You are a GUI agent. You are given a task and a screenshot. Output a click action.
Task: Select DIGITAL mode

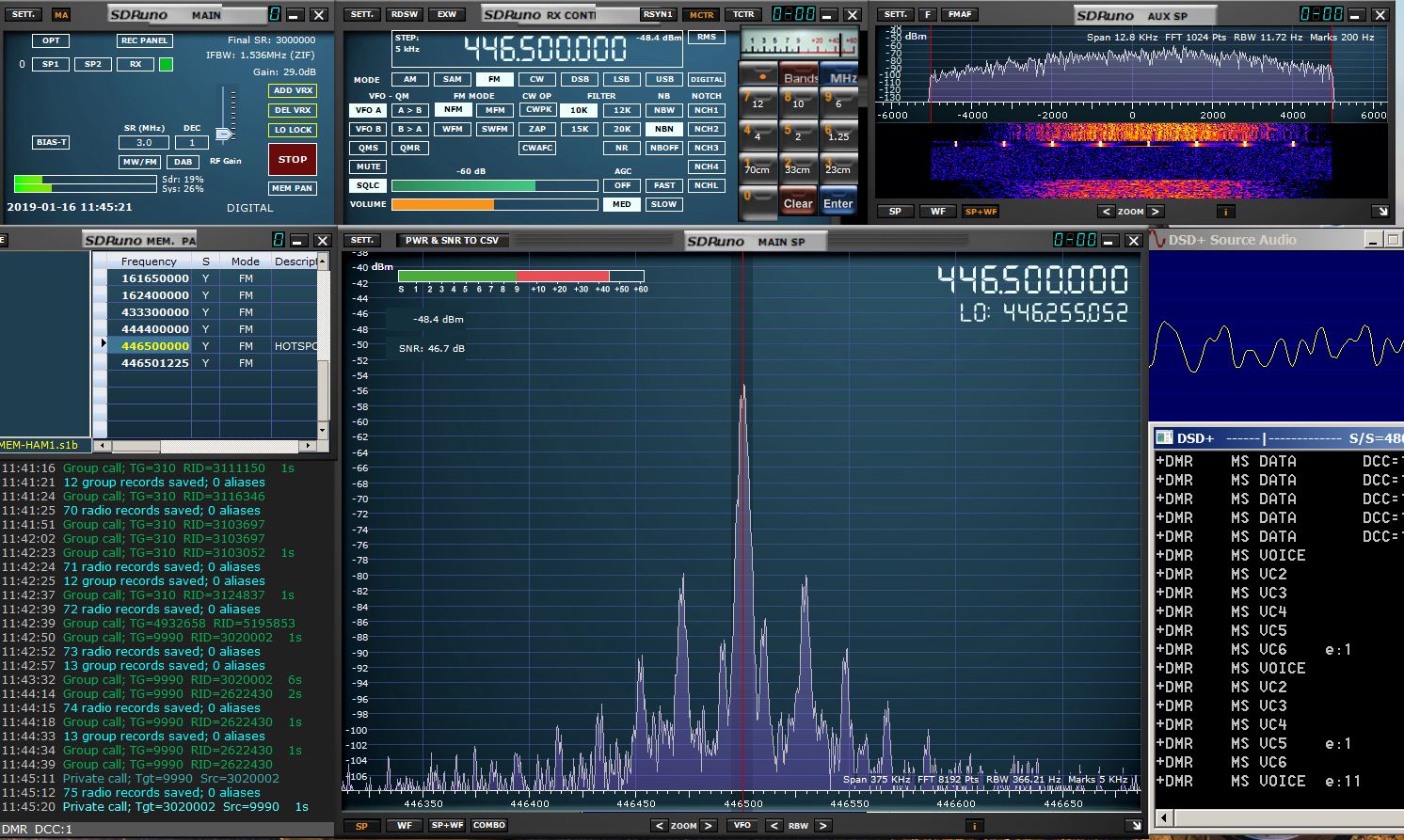[707, 79]
